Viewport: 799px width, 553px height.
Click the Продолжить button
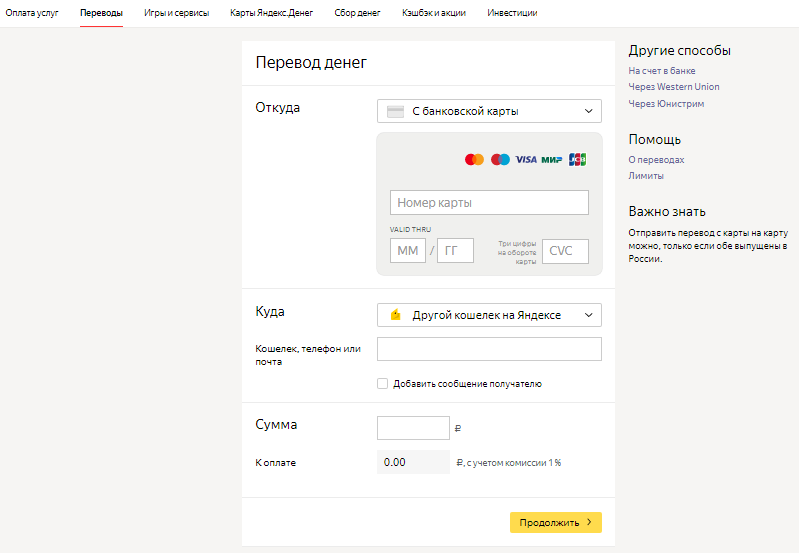[555, 522]
